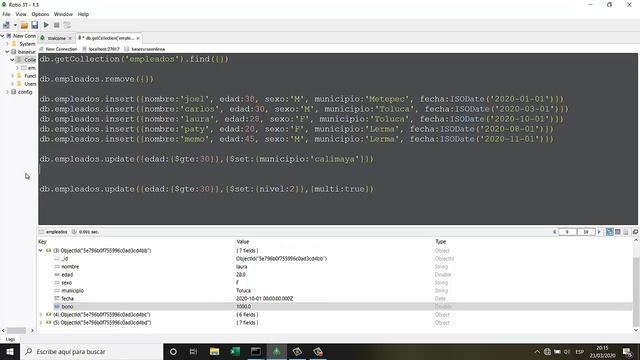Screen dimensions: 640x360
Task: Expand the Functions folder node
Action: [12, 76]
